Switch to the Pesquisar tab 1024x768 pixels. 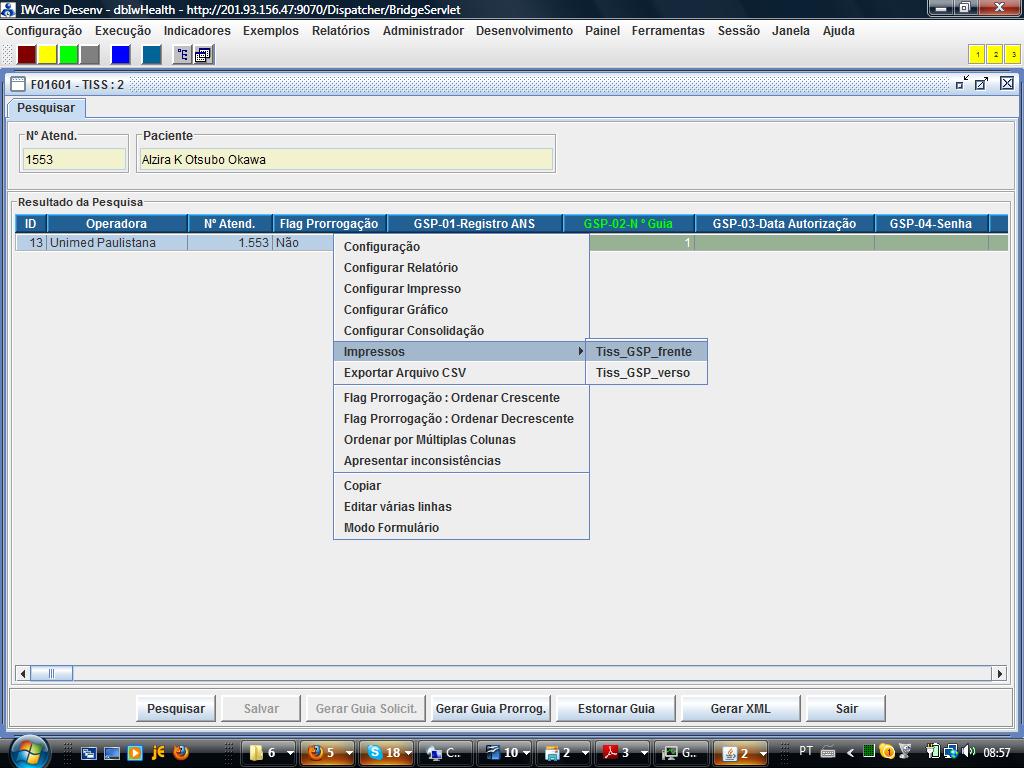pyautogui.click(x=46, y=108)
